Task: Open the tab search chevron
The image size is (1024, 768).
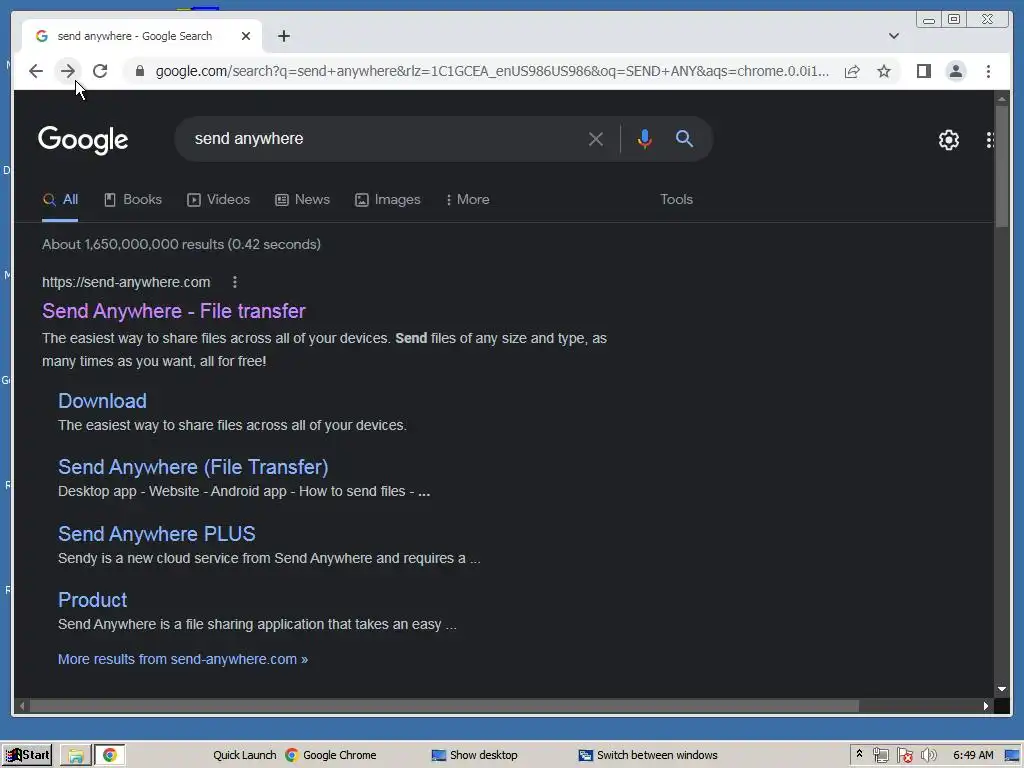Action: pyautogui.click(x=894, y=36)
